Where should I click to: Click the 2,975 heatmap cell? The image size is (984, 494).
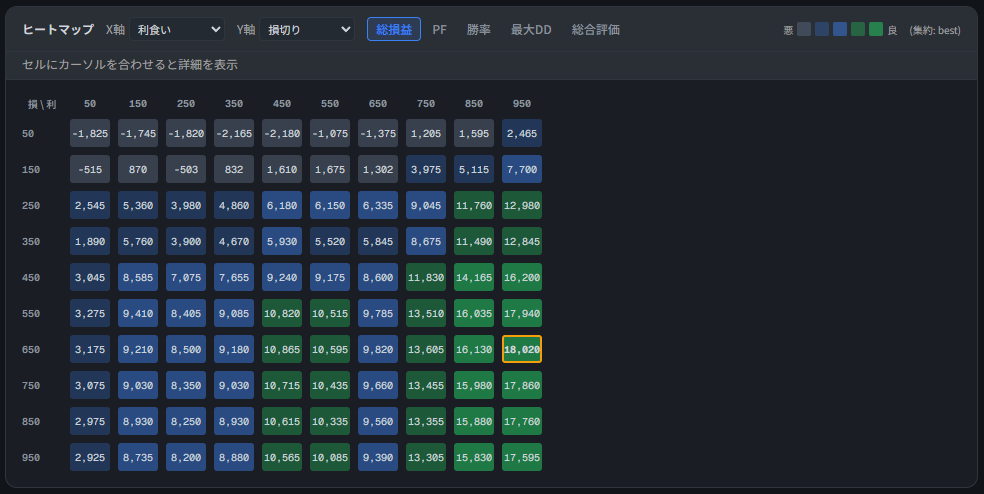[90, 421]
